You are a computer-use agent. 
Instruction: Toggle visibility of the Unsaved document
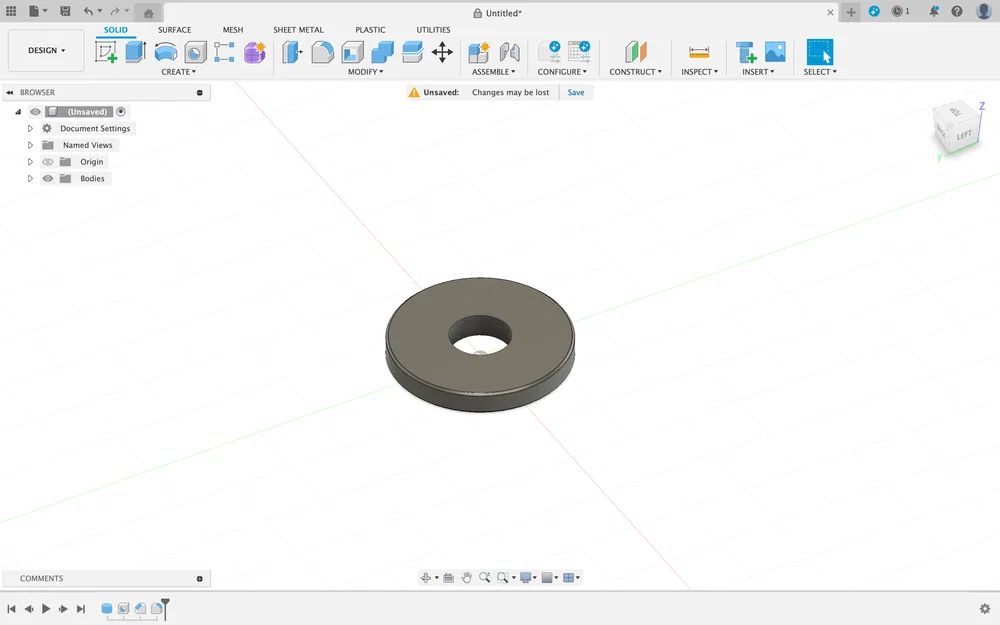pos(35,111)
